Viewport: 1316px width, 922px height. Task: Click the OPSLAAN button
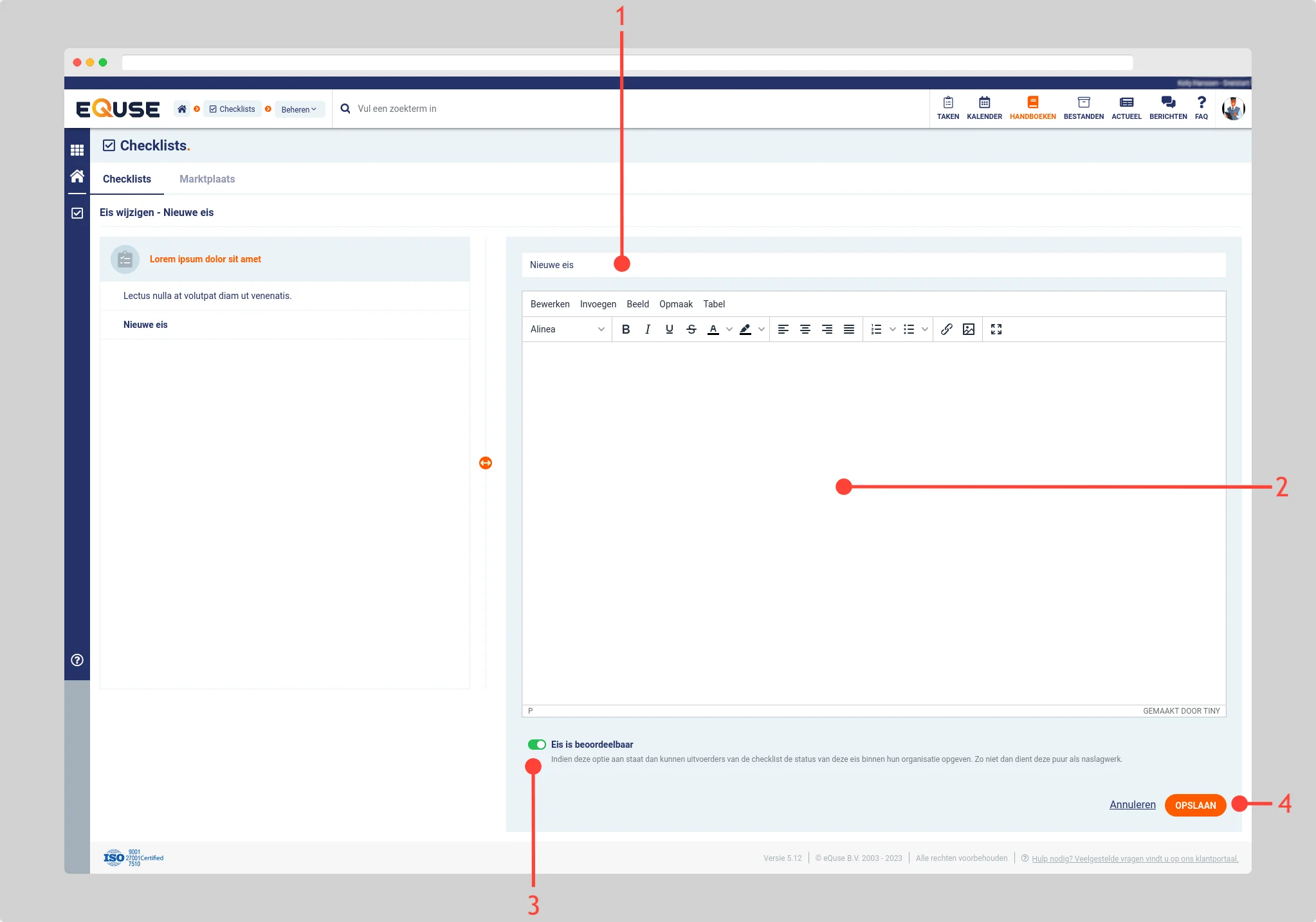click(1194, 805)
